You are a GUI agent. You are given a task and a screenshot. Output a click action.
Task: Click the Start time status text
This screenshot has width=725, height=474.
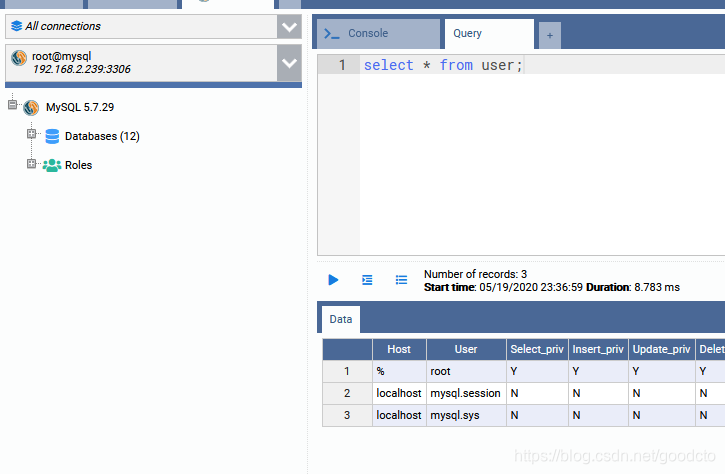[504, 287]
